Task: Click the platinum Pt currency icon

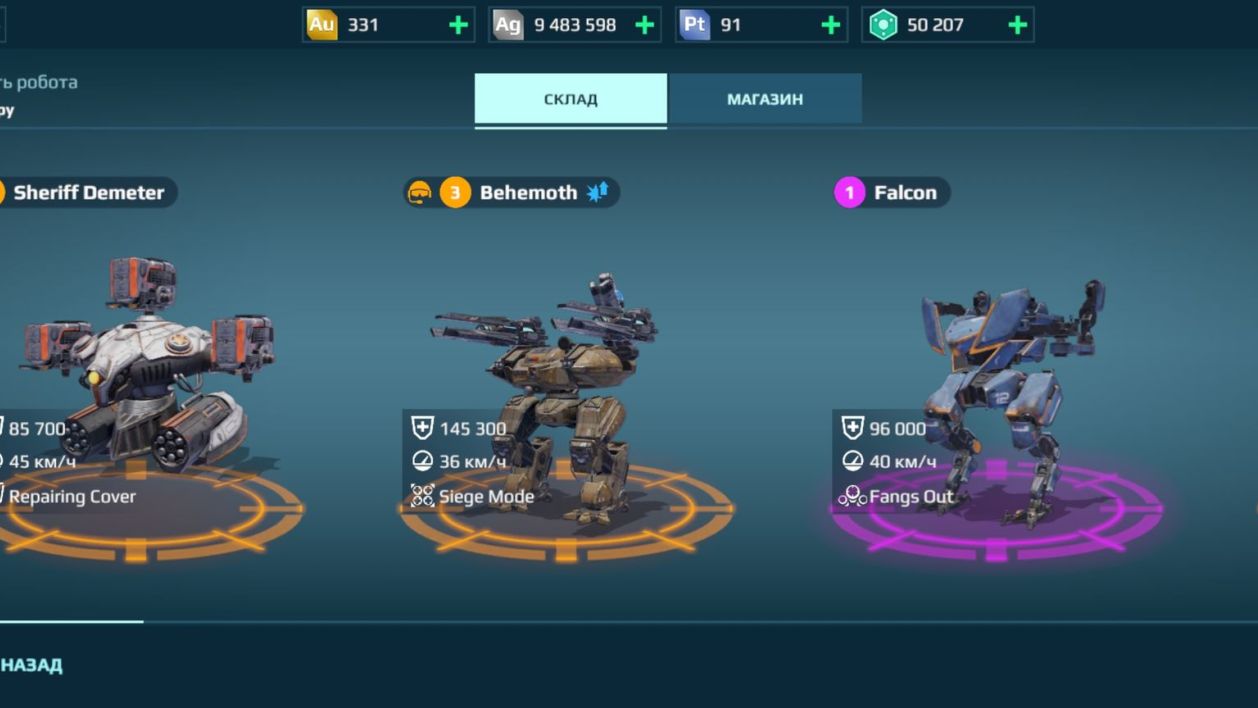Action: [694, 25]
